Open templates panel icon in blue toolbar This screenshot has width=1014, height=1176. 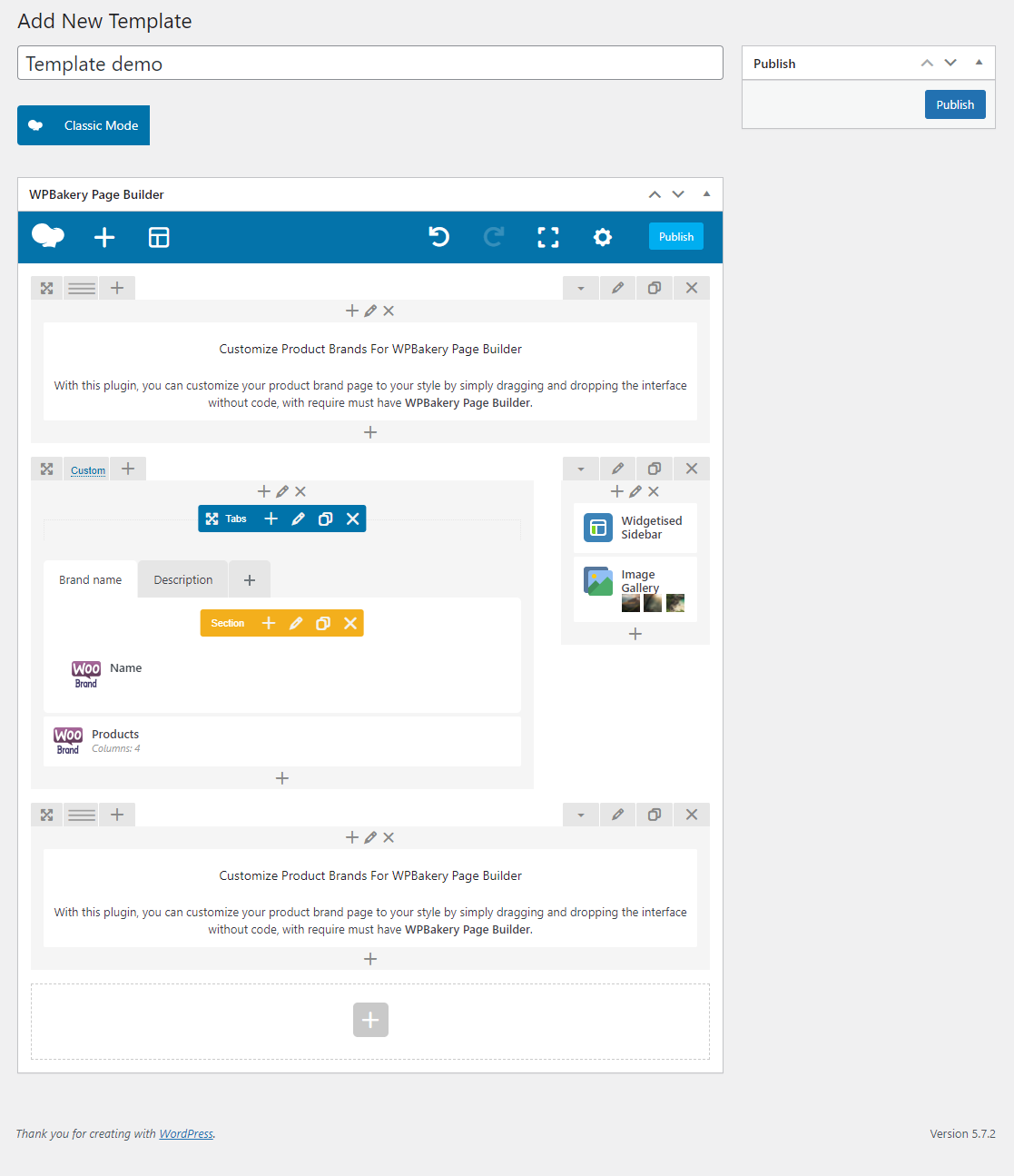pyautogui.click(x=159, y=237)
